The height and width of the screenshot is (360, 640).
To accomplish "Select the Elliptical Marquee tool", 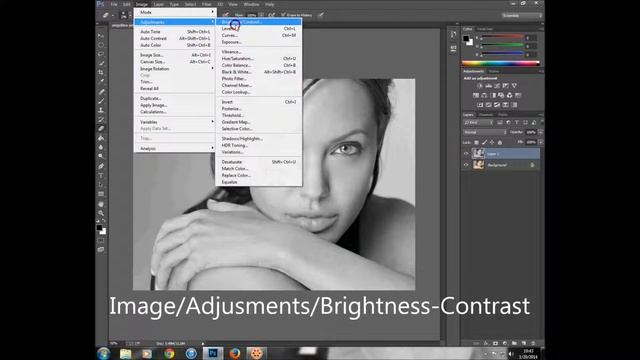I will (101, 45).
